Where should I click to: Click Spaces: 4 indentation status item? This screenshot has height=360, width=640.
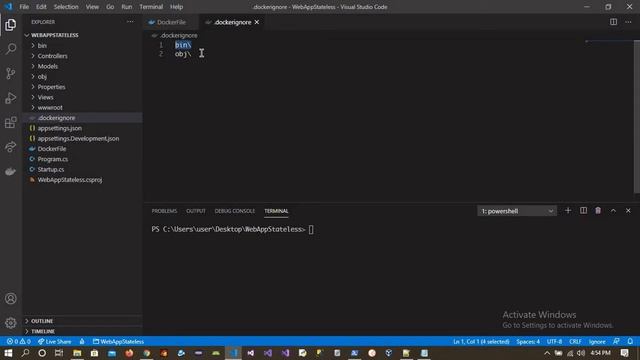(528, 341)
